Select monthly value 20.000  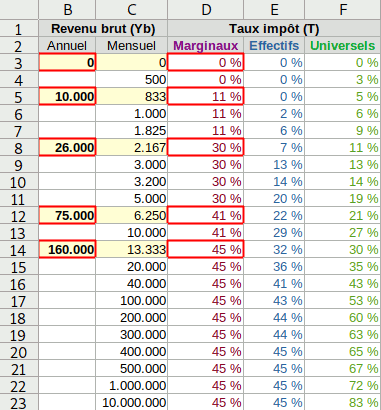(132, 267)
